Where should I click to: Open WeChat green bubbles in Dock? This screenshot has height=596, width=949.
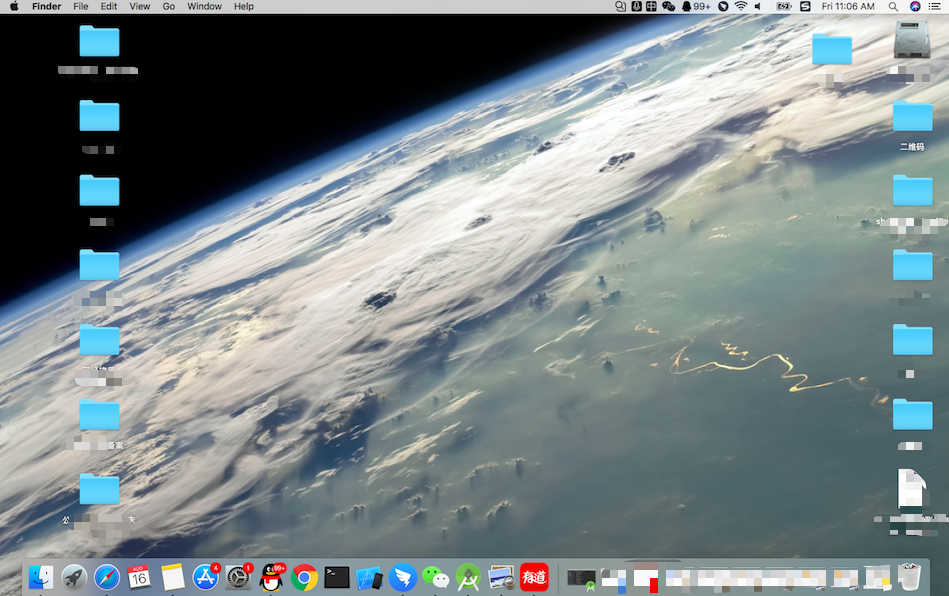click(x=435, y=577)
